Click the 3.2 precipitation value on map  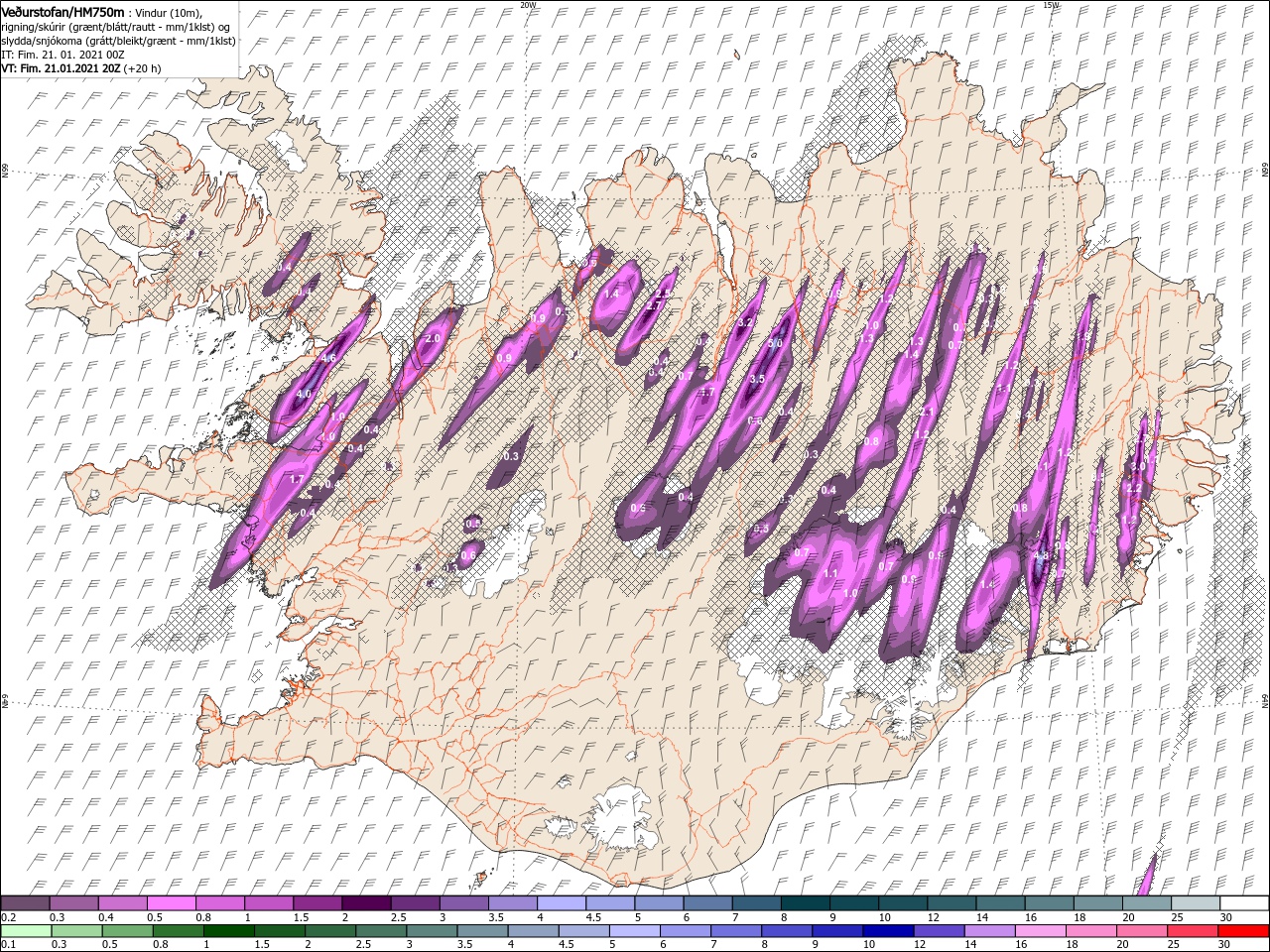click(746, 323)
